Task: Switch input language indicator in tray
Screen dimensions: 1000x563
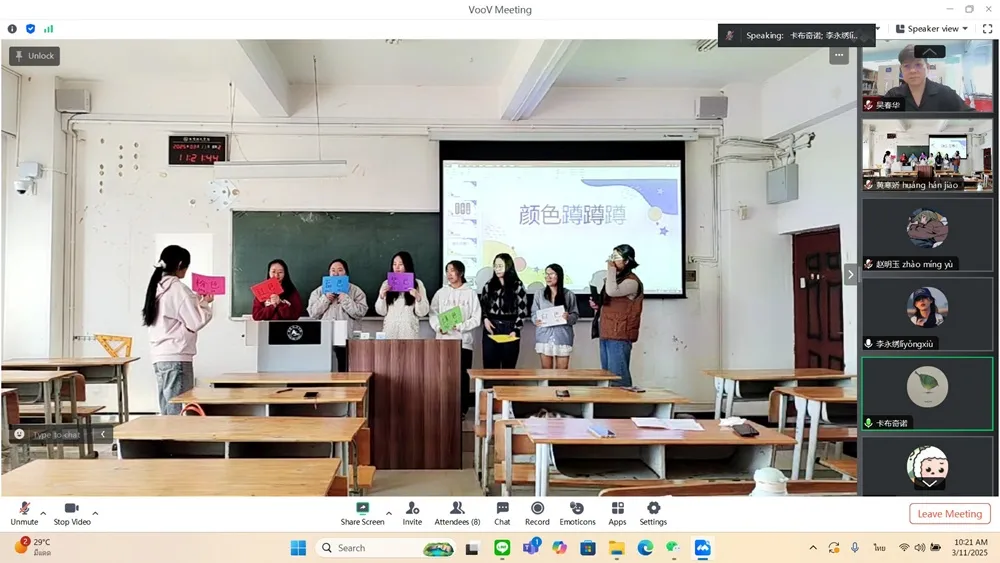Action: [879, 548]
